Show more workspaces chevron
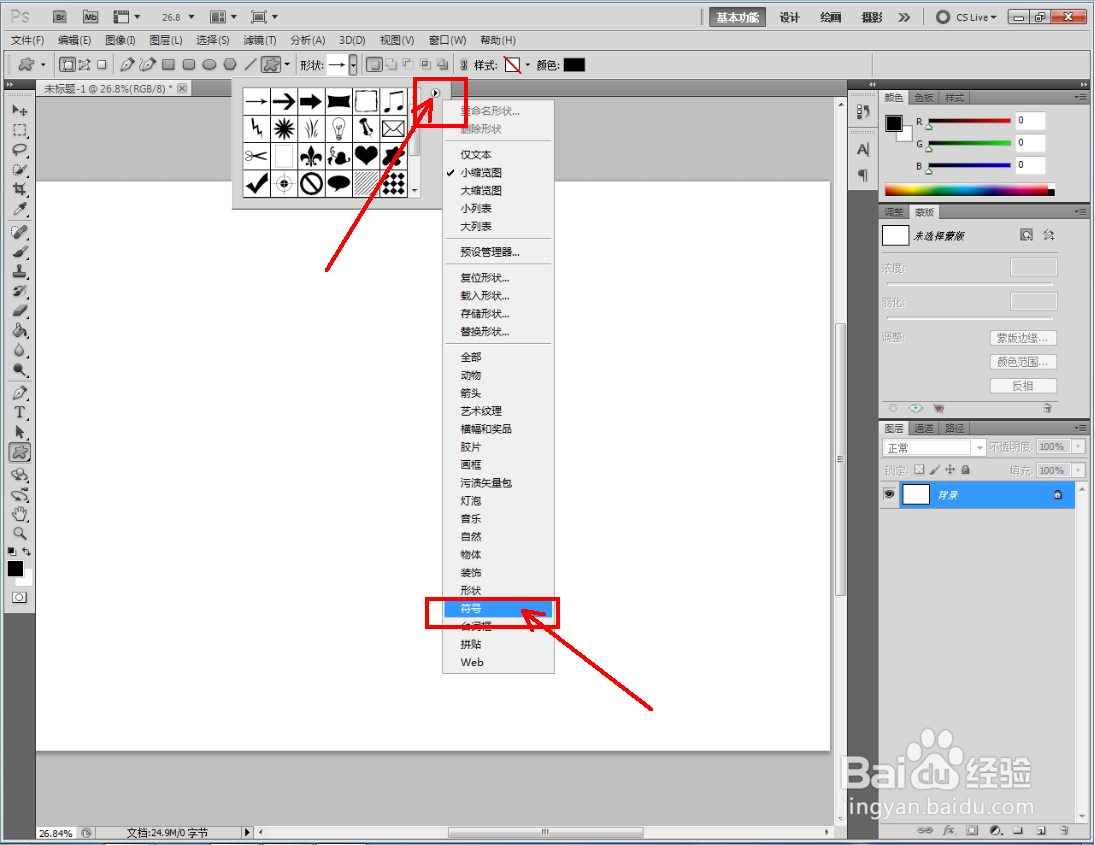The height and width of the screenshot is (845, 1095). (x=904, y=17)
